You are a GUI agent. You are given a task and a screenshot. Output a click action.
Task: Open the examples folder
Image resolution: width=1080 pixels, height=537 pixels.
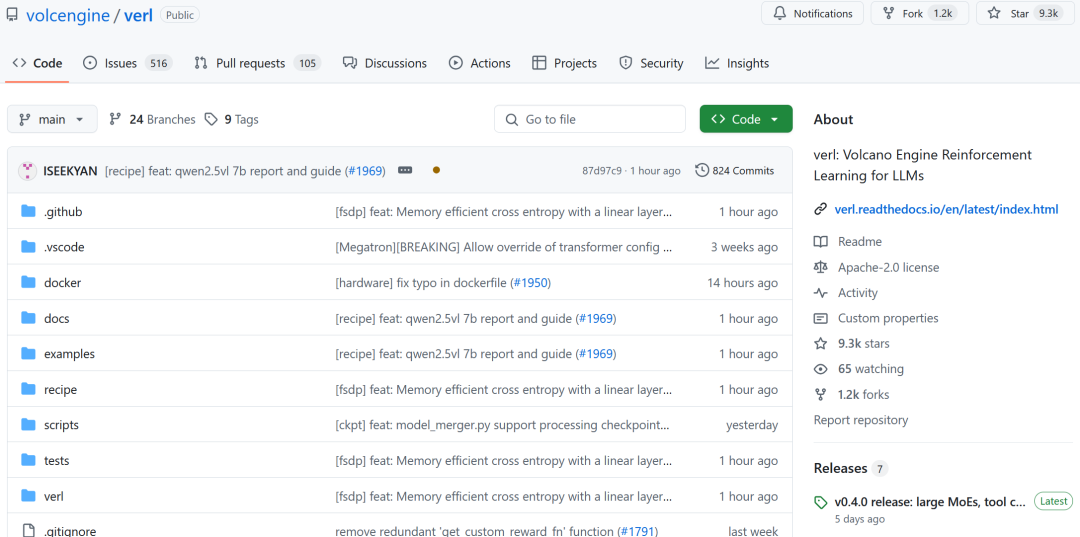coord(69,354)
